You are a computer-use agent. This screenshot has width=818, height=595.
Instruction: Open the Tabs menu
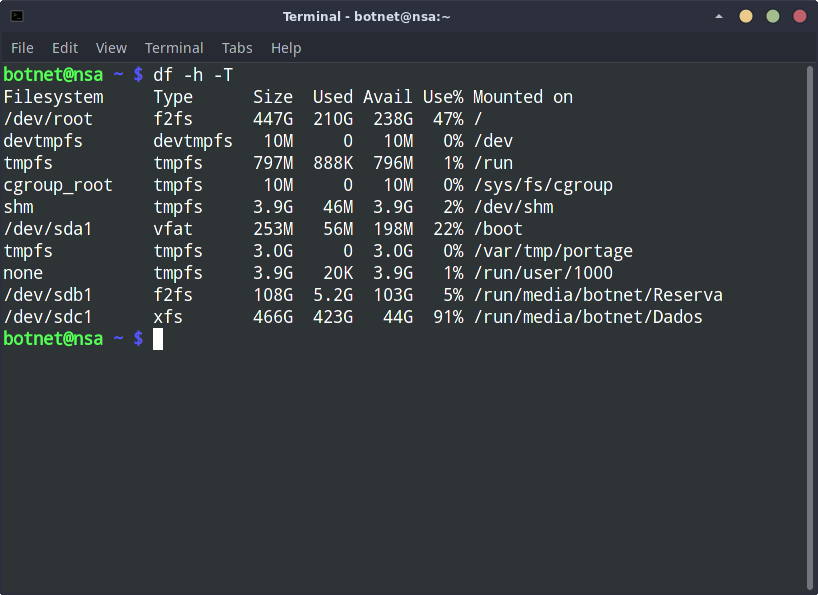(x=237, y=48)
